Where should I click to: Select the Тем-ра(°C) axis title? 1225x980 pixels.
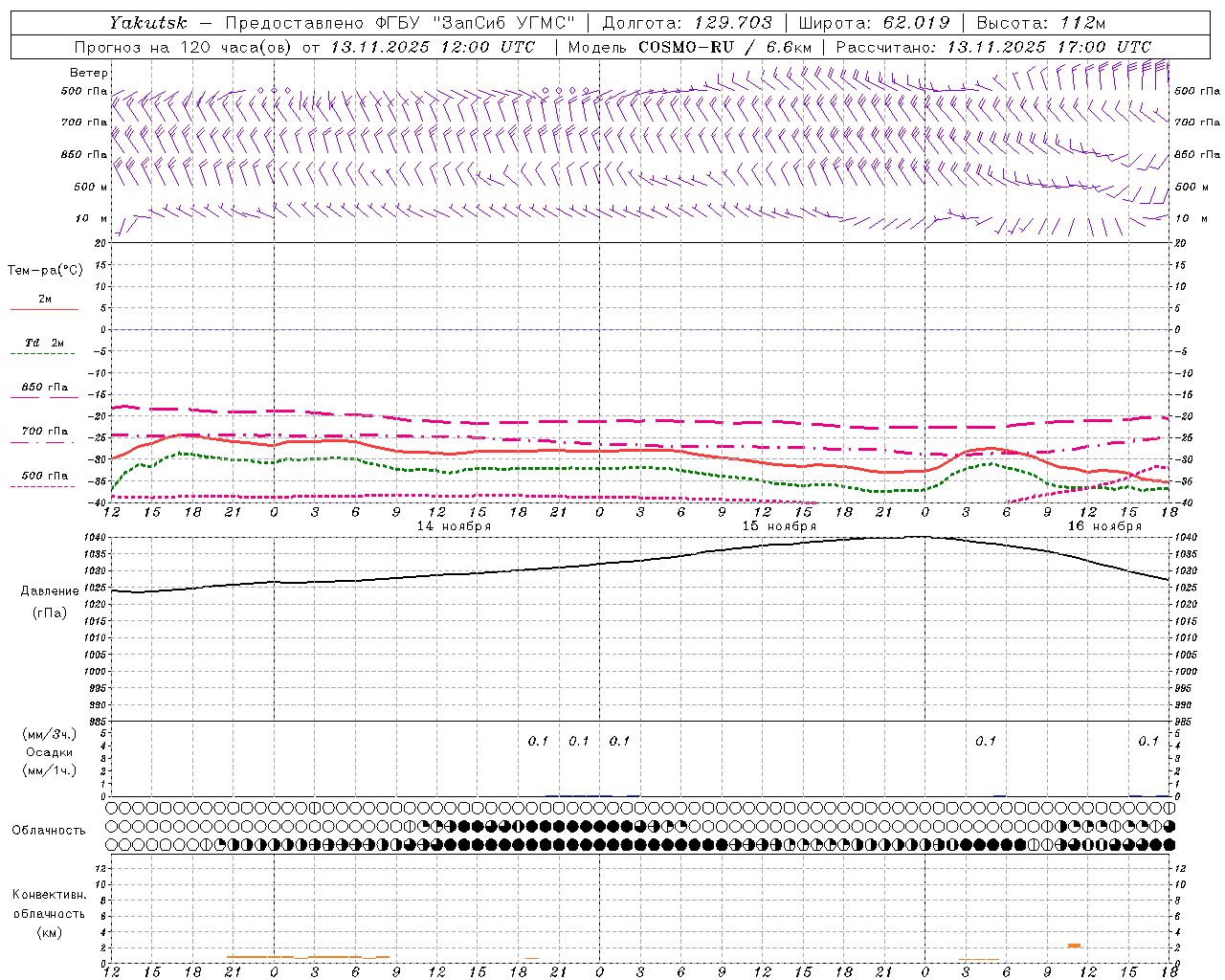[45, 271]
